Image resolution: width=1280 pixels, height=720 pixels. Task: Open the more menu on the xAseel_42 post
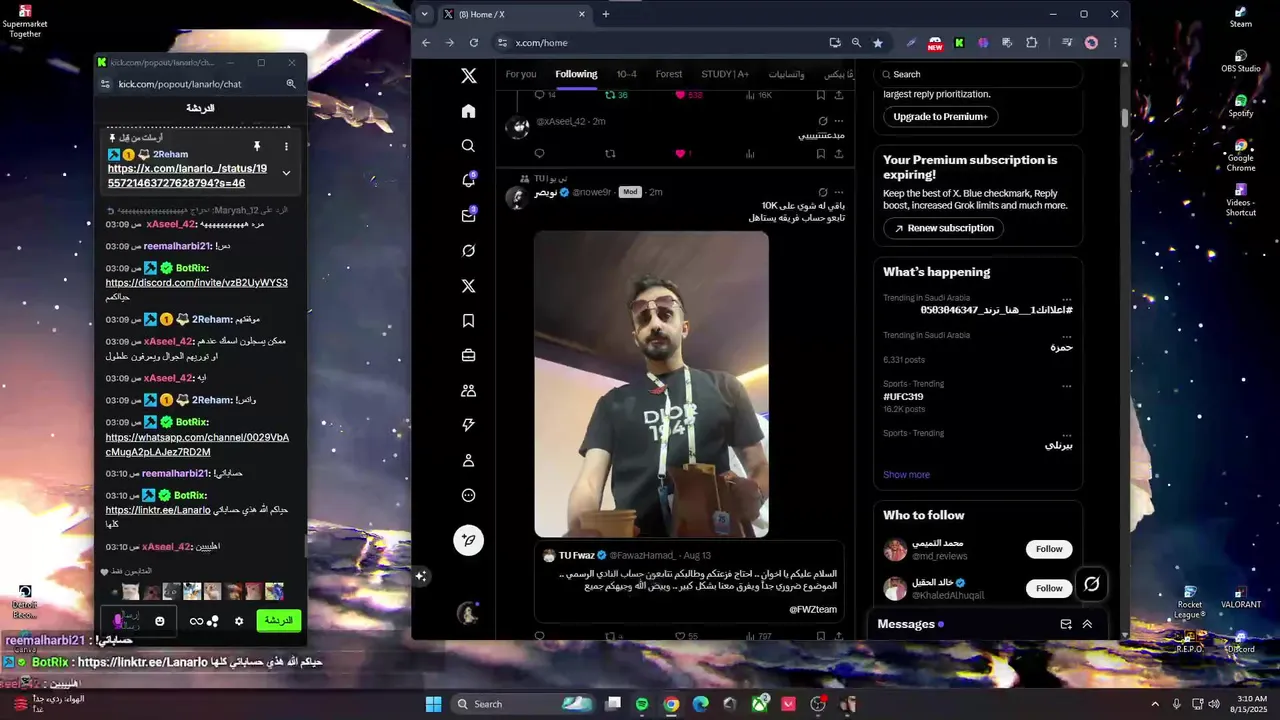pos(839,121)
